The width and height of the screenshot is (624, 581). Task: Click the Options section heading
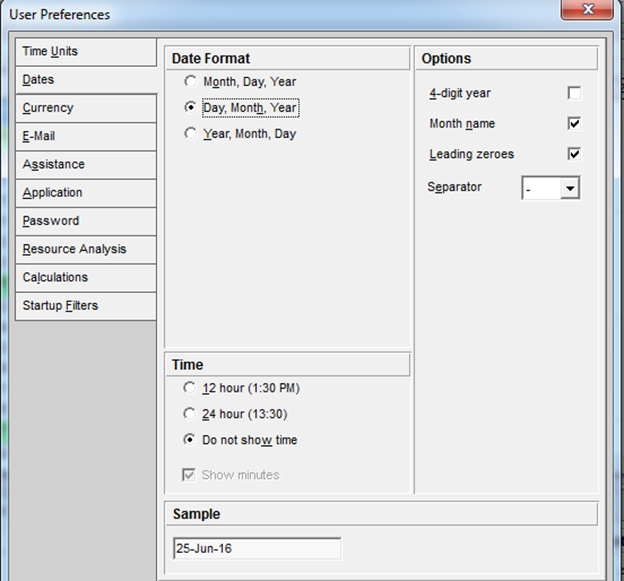click(x=446, y=58)
